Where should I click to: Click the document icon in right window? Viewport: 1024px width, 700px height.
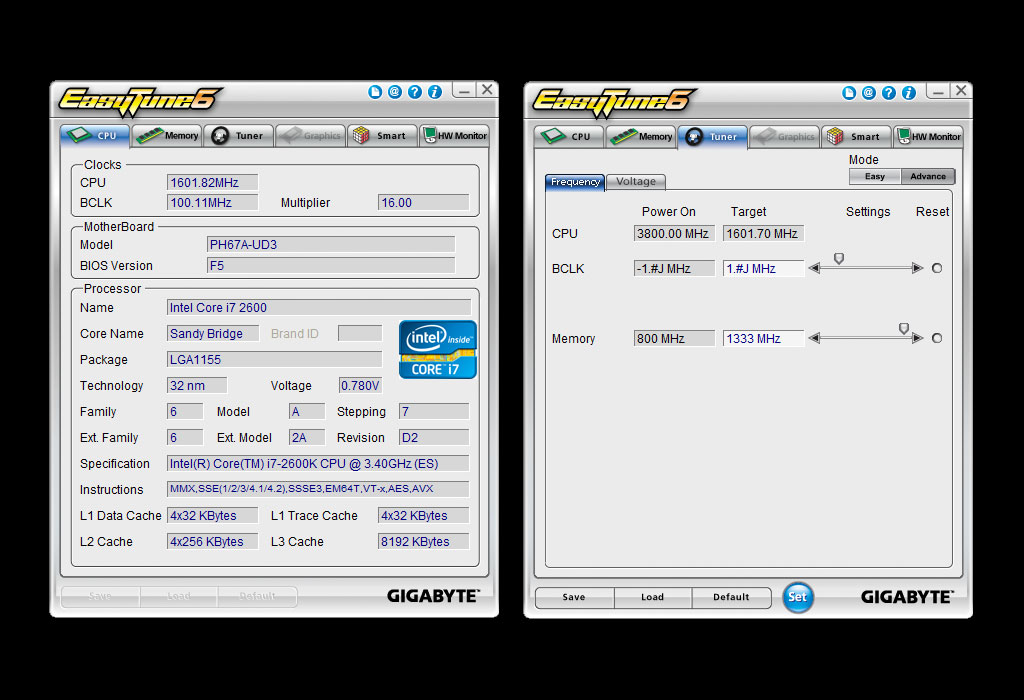[849, 93]
